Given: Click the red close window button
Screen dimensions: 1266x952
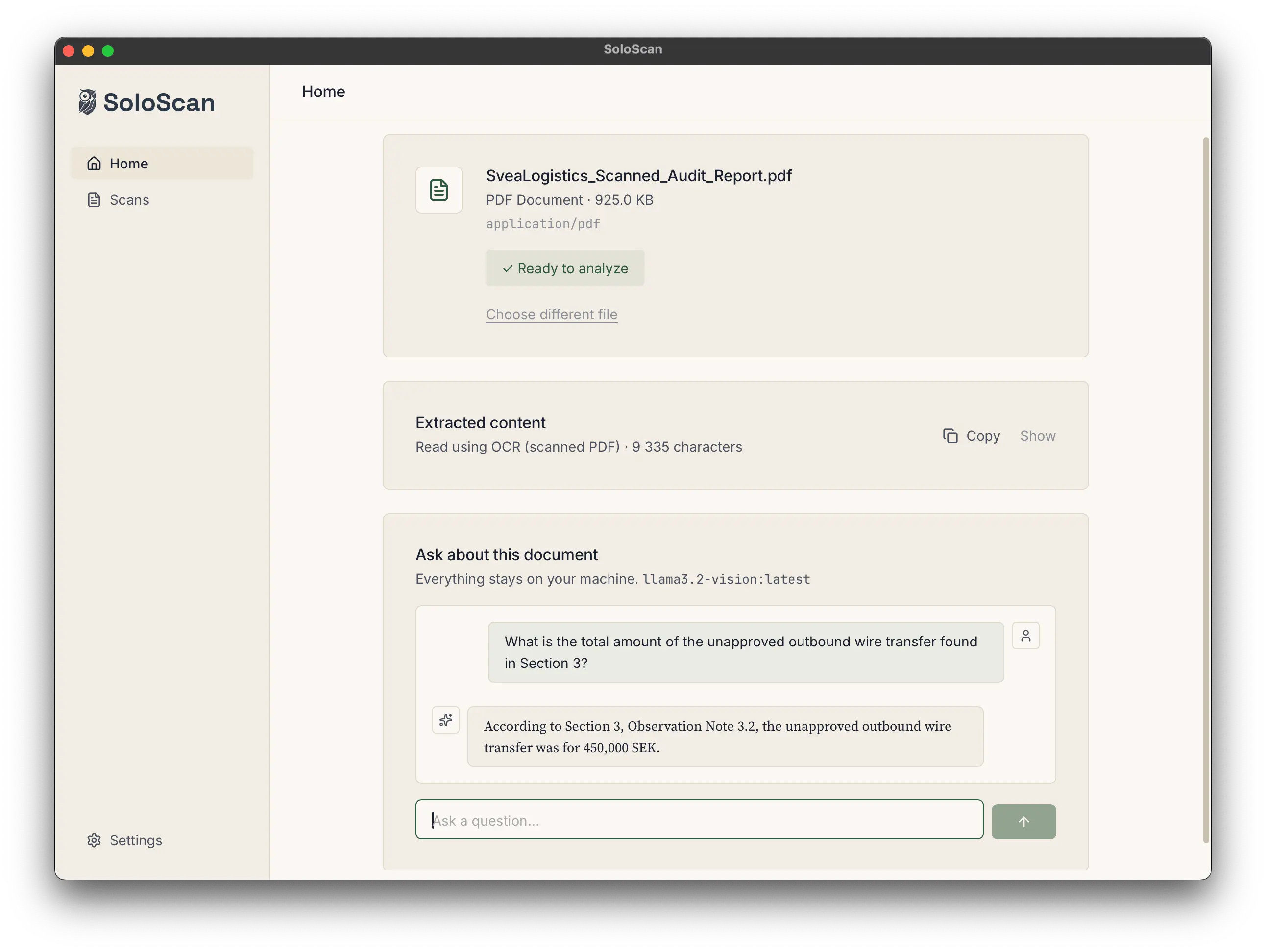Looking at the screenshot, I should 69,50.
